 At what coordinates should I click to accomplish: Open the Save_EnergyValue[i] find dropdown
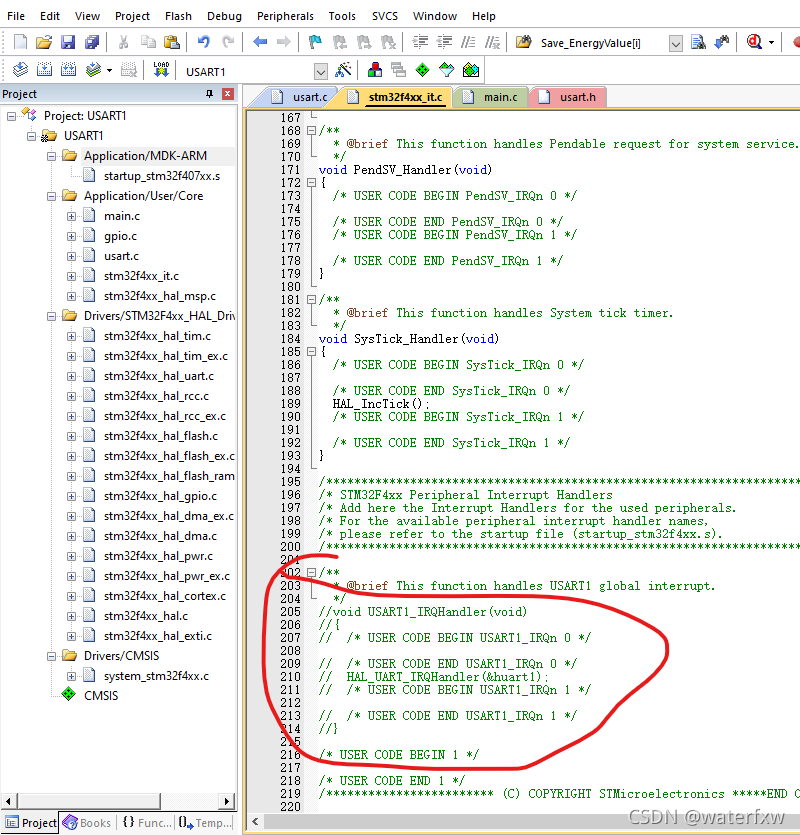(675, 43)
